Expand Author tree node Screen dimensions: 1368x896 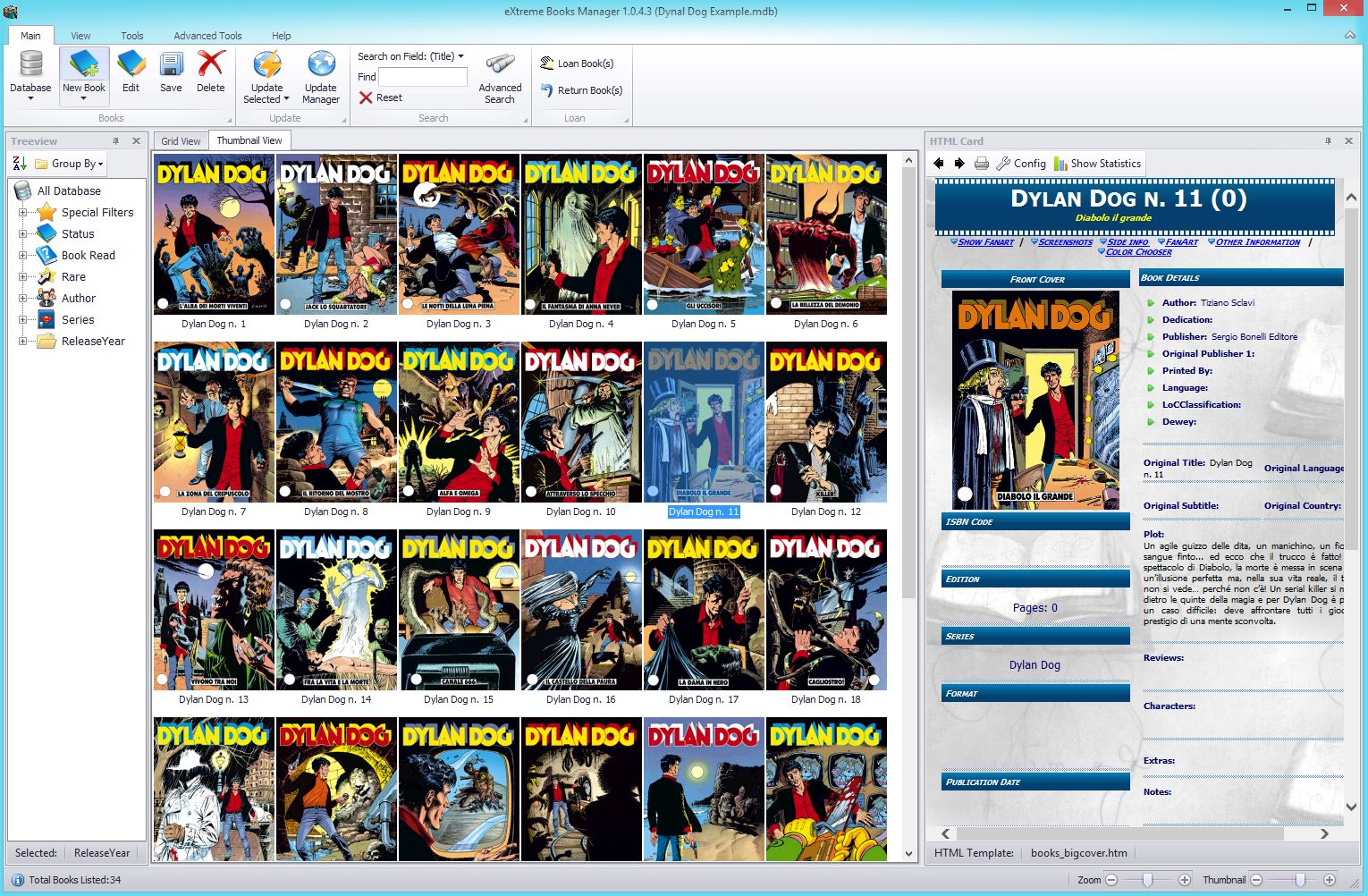(22, 298)
